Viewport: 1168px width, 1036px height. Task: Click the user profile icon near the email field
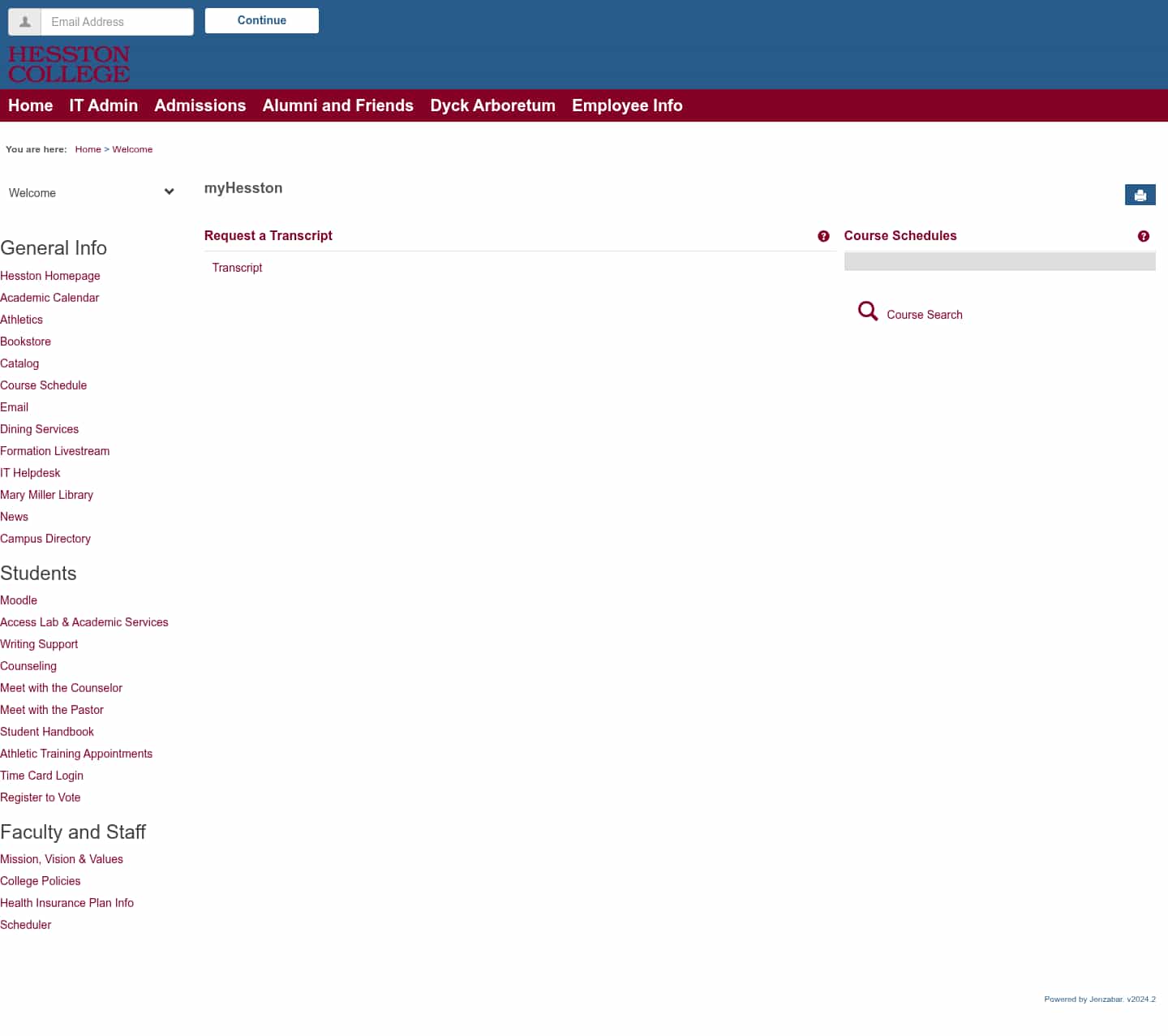24,22
